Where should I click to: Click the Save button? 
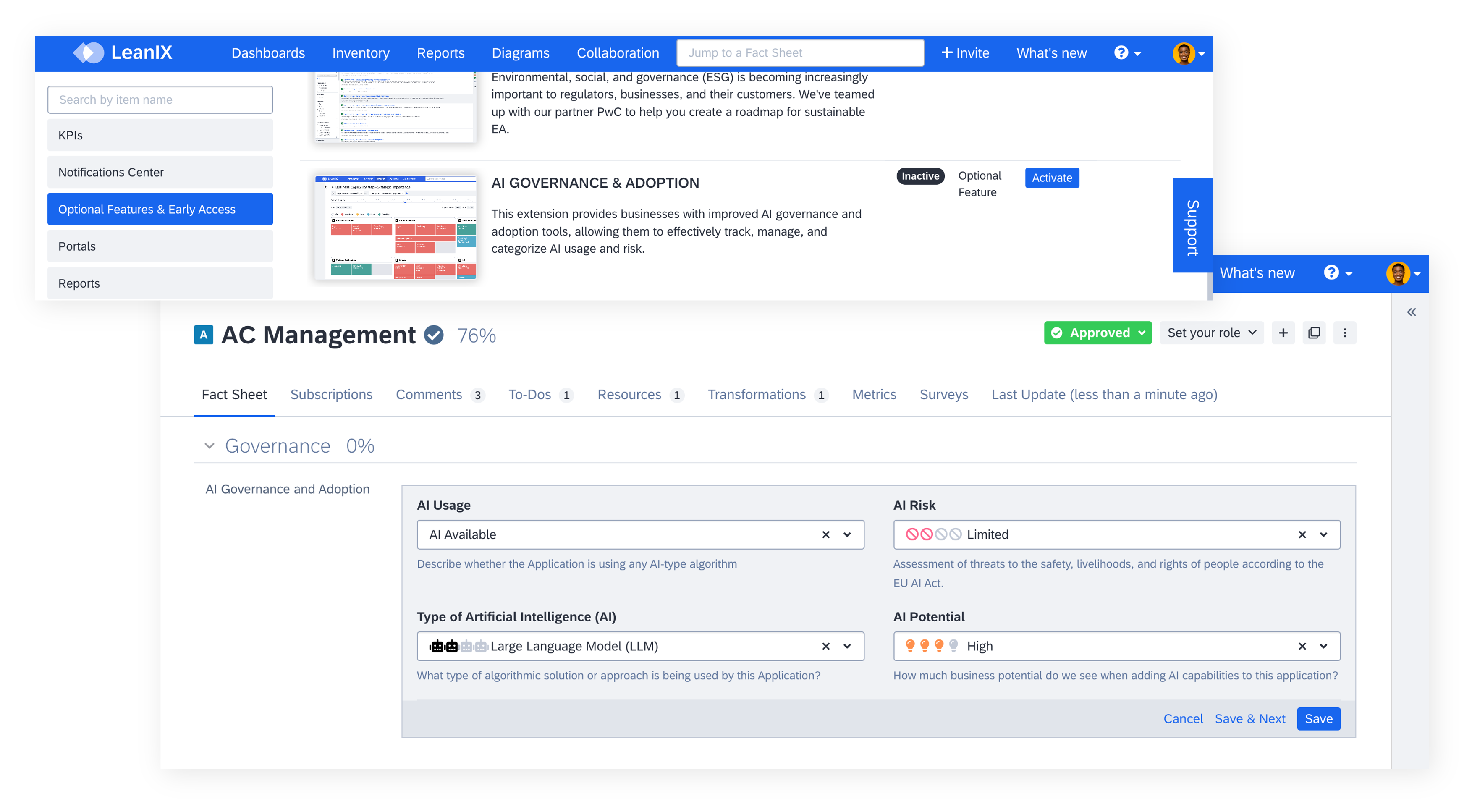pos(1318,718)
